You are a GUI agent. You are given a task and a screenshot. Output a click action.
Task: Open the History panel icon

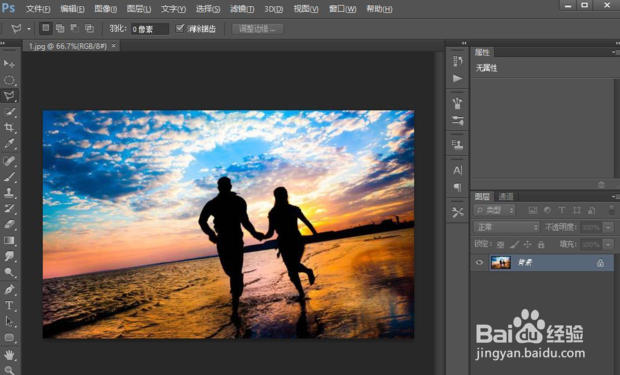[x=457, y=61]
